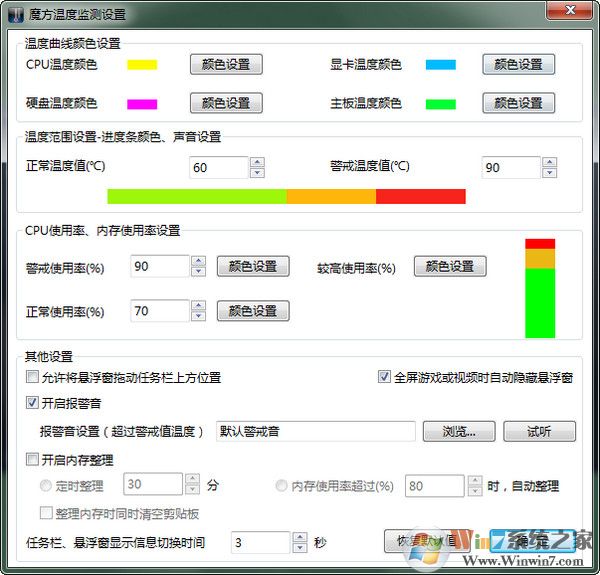Screen dimensions: 600x575
Task: Click the 警戒使用率 input field
Action: [x=160, y=266]
